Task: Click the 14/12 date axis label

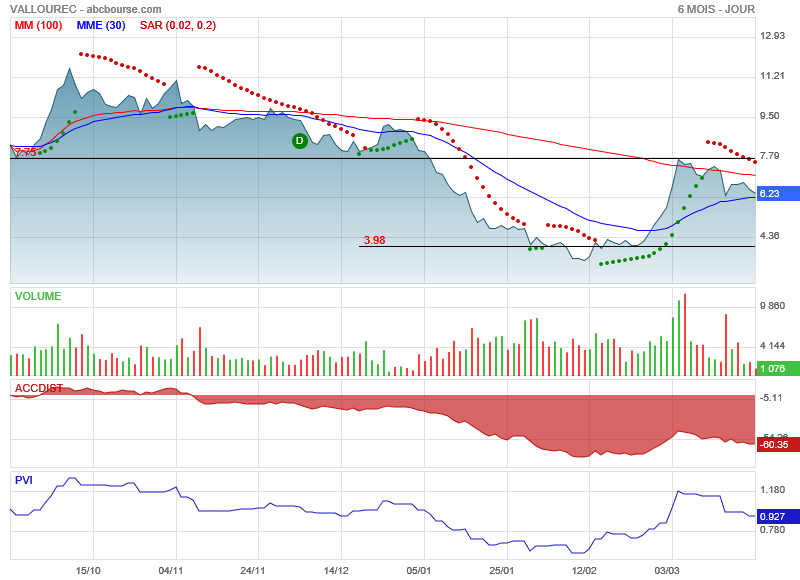Action: click(336, 570)
